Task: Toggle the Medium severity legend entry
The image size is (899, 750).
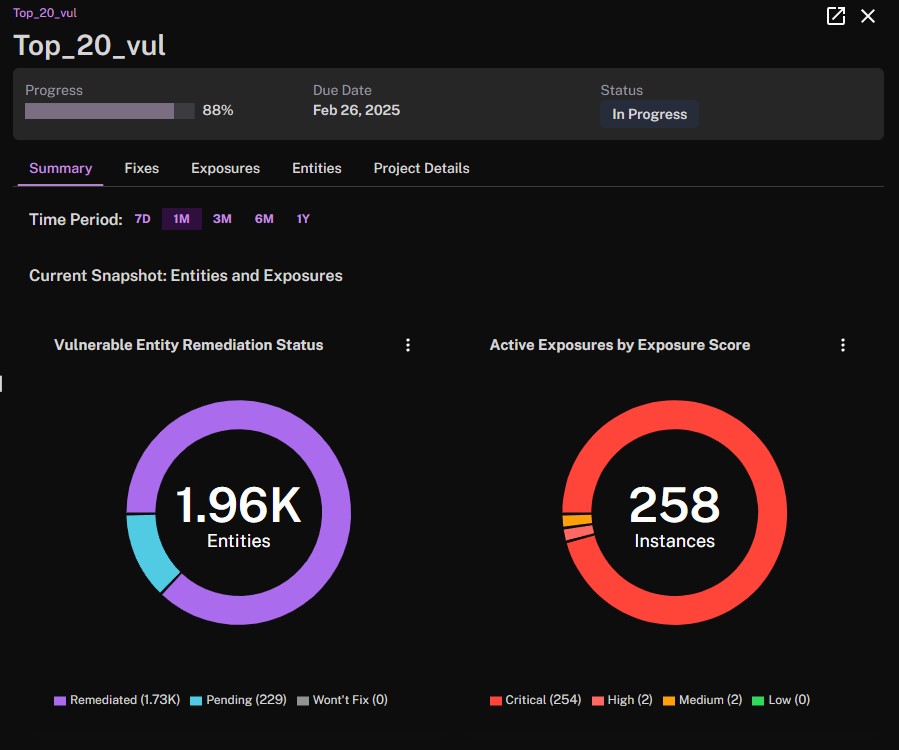Action: tap(702, 700)
